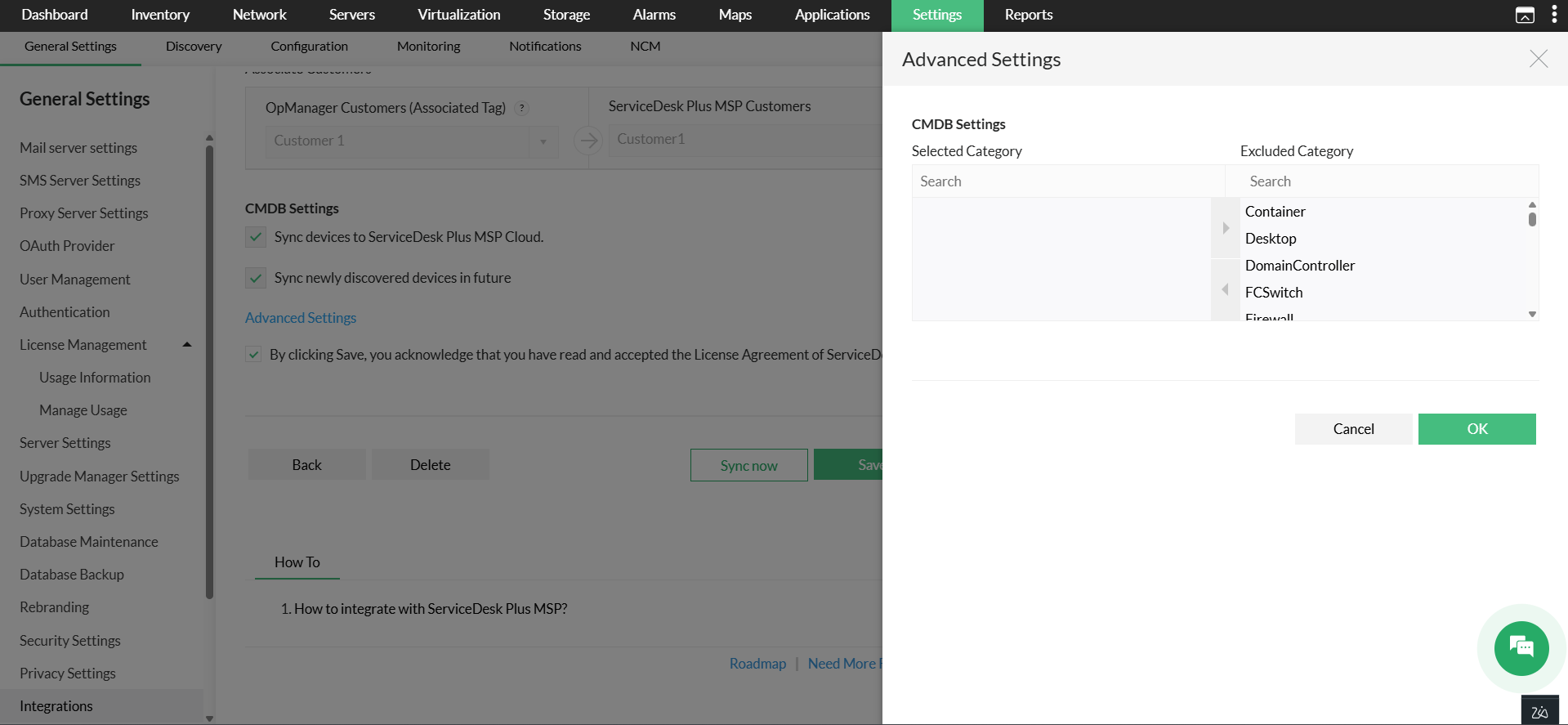Click the collapse header panel icon
This screenshot has width=1568, height=725.
[x=1525, y=15]
